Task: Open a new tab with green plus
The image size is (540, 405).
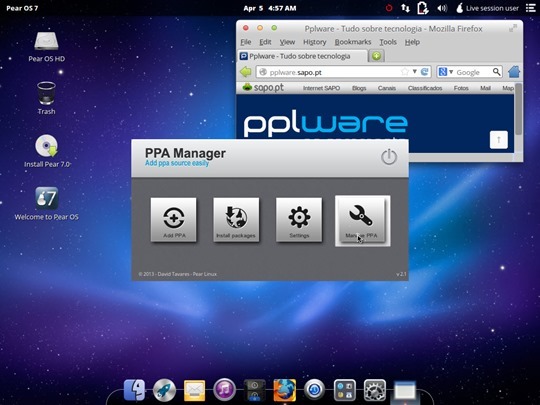Action: click(376, 56)
